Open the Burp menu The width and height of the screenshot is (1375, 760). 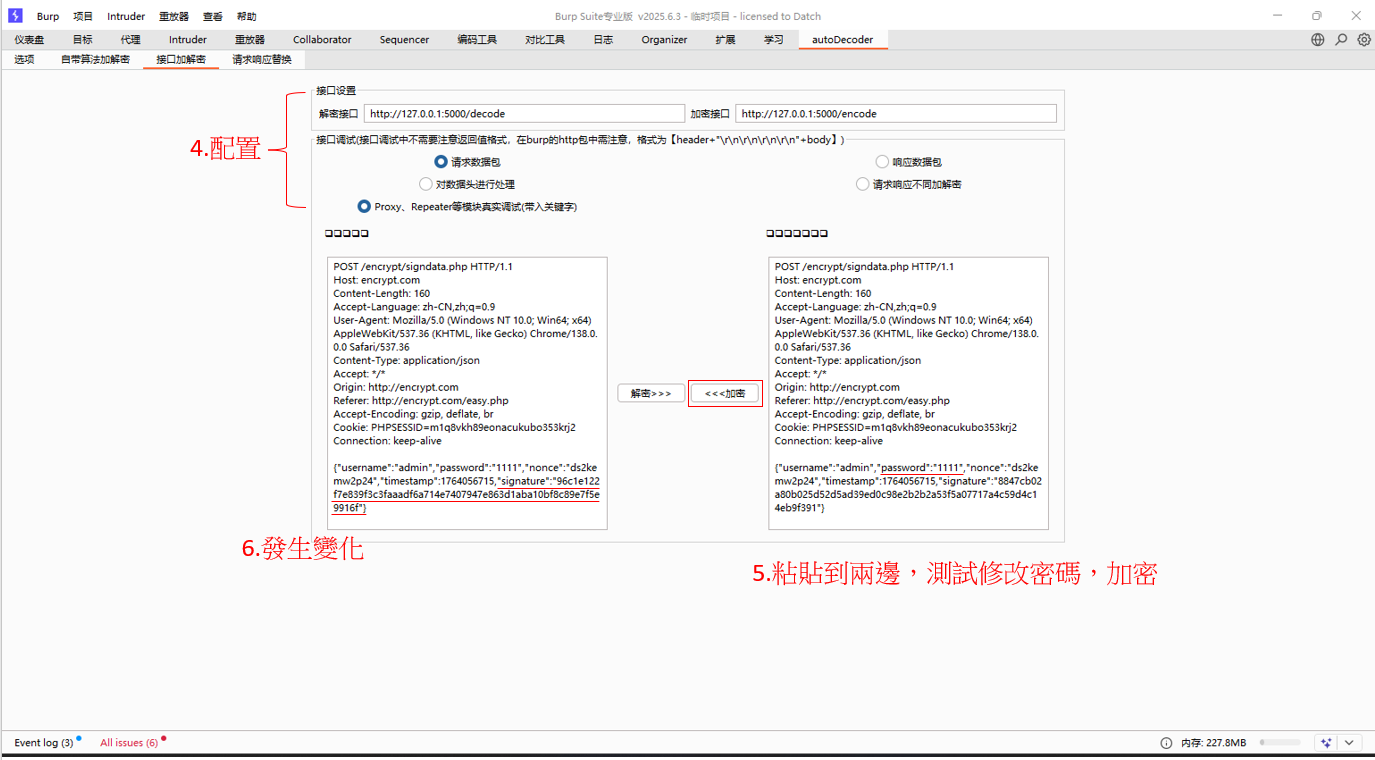(48, 17)
